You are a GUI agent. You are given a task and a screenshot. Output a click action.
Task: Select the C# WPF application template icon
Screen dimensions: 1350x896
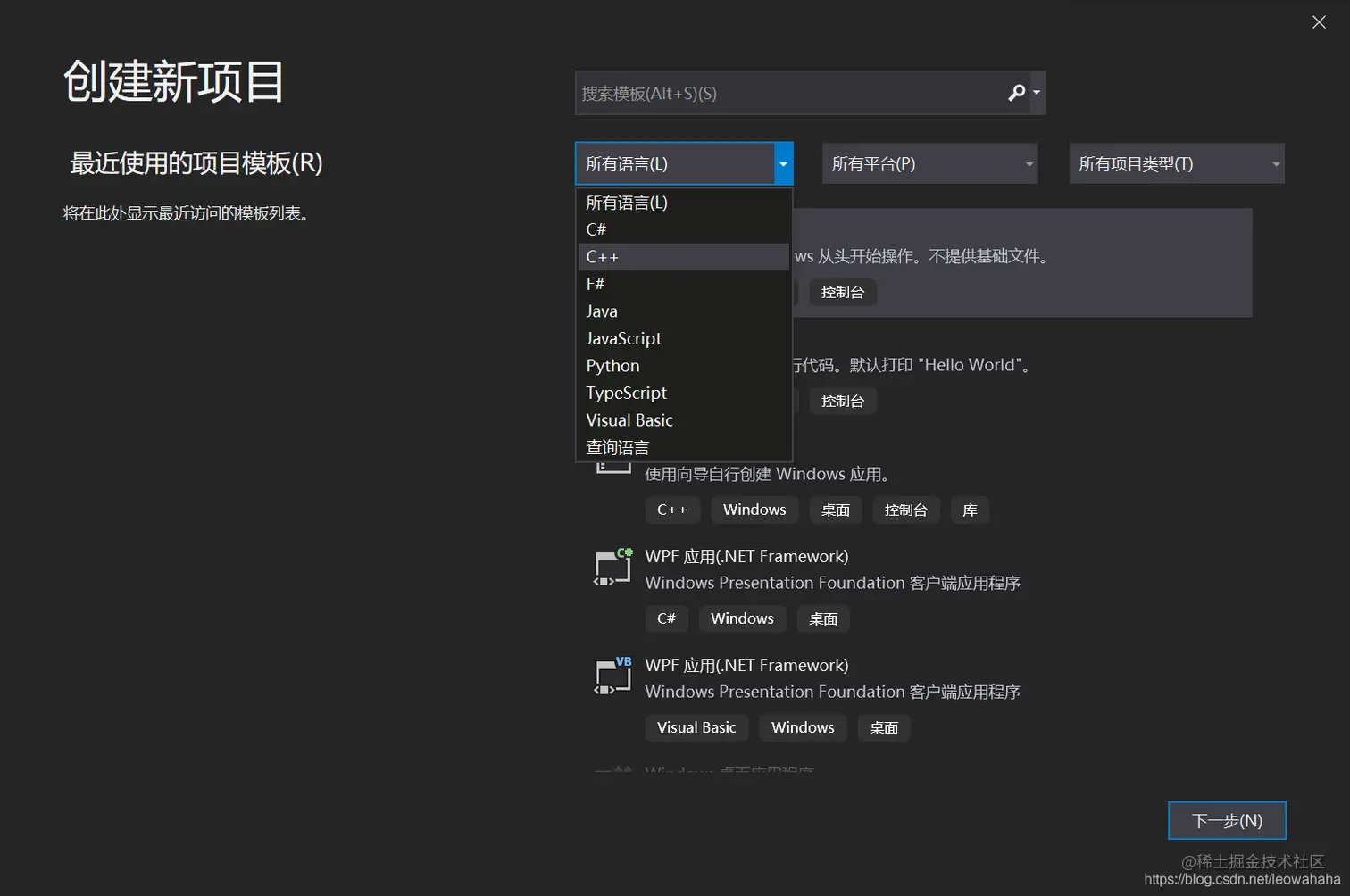click(x=612, y=567)
